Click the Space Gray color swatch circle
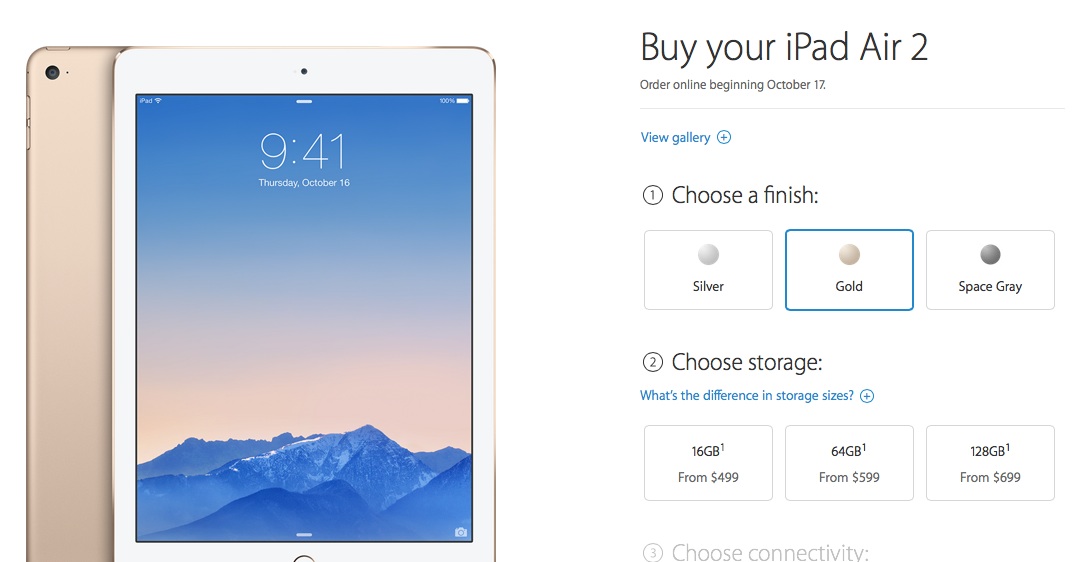Screen dimensions: 1082x562 [990, 255]
